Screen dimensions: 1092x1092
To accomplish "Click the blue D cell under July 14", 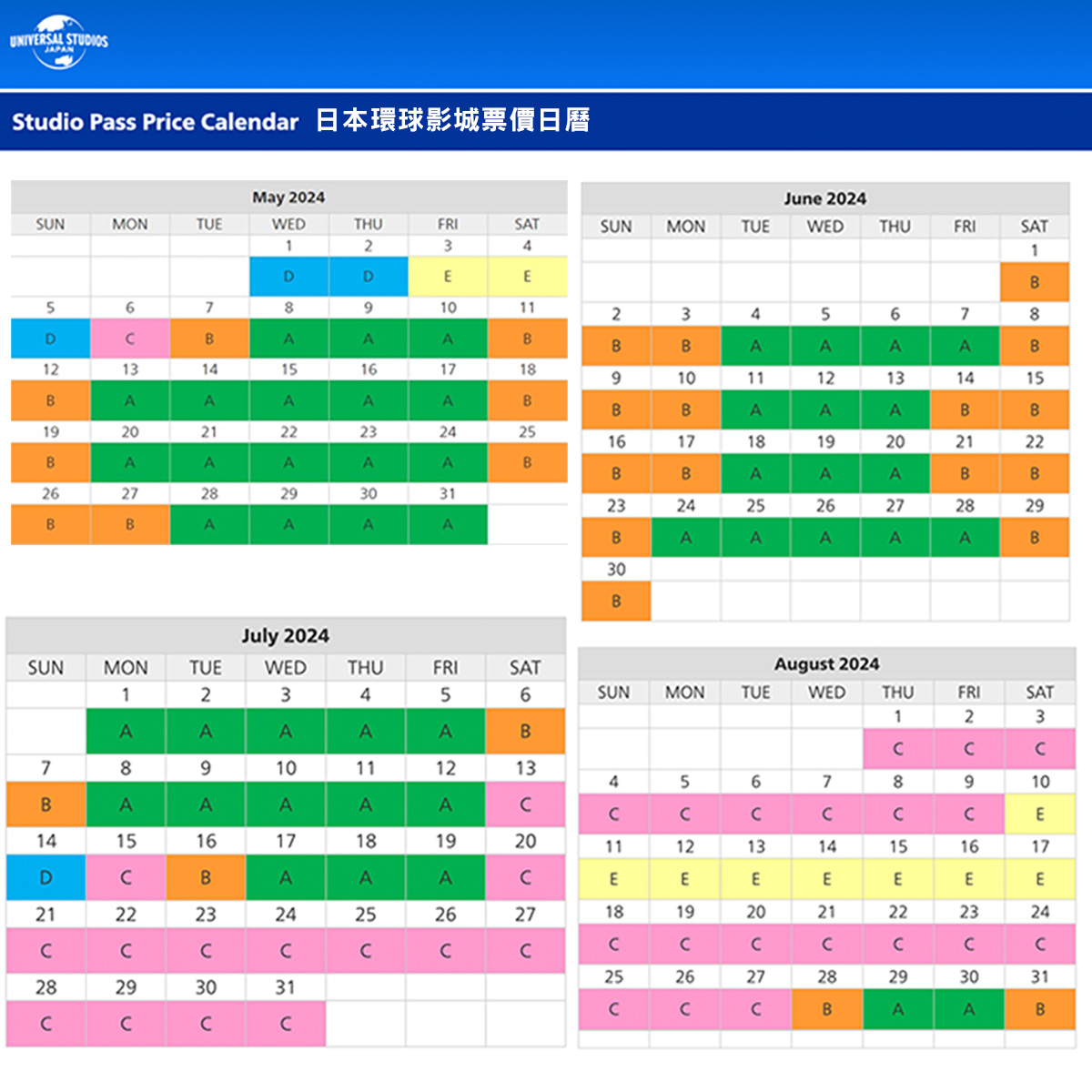I will point(45,877).
